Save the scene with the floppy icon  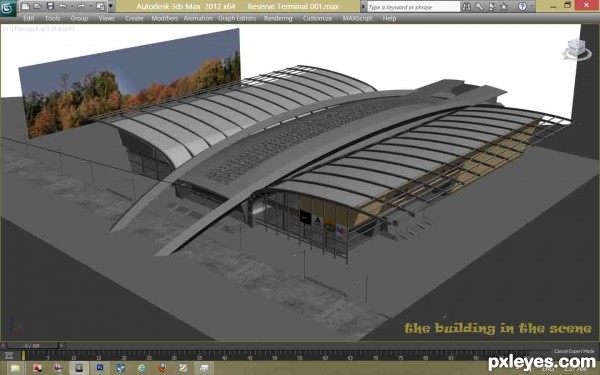50,6
